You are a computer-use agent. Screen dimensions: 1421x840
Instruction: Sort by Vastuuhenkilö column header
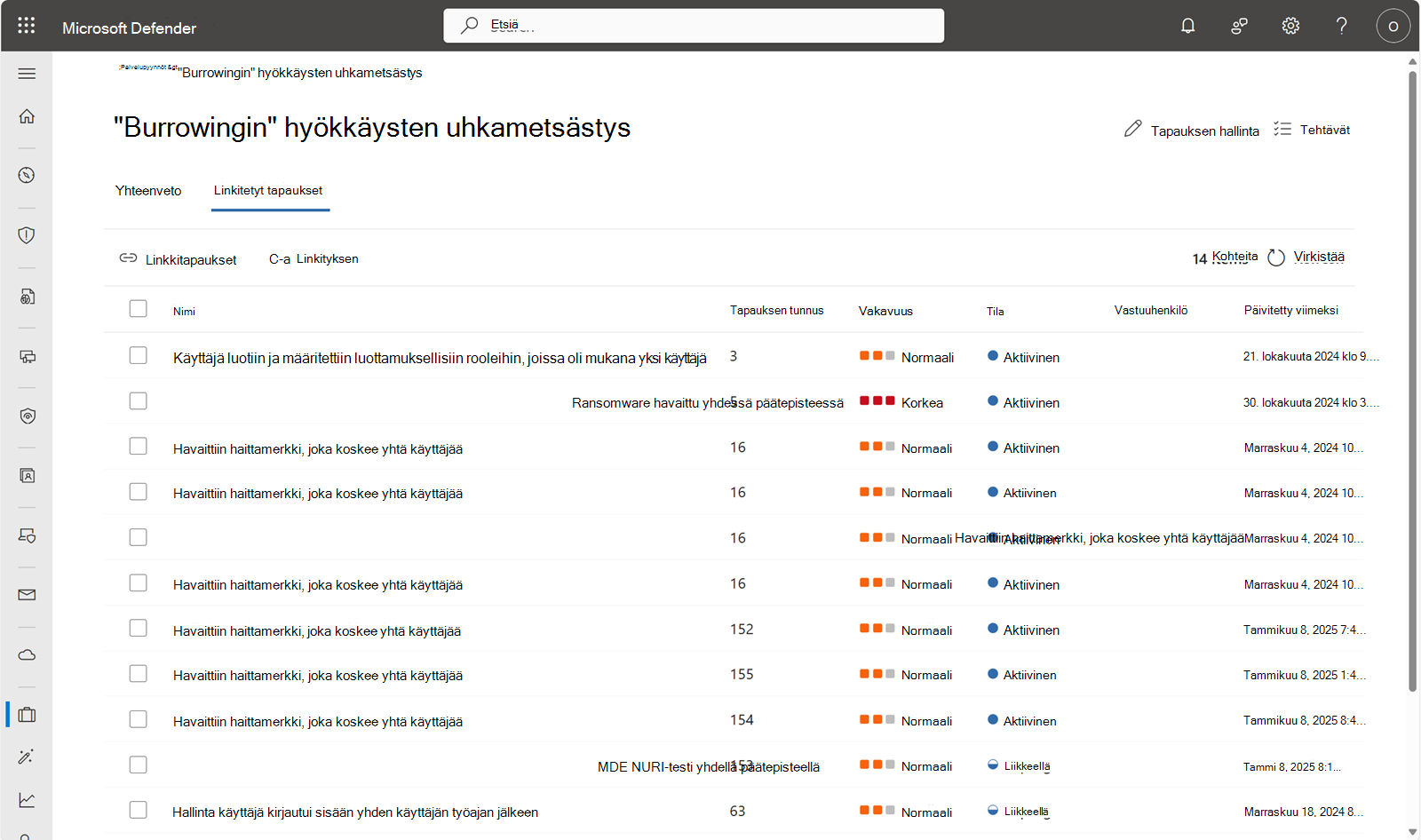pos(1151,311)
